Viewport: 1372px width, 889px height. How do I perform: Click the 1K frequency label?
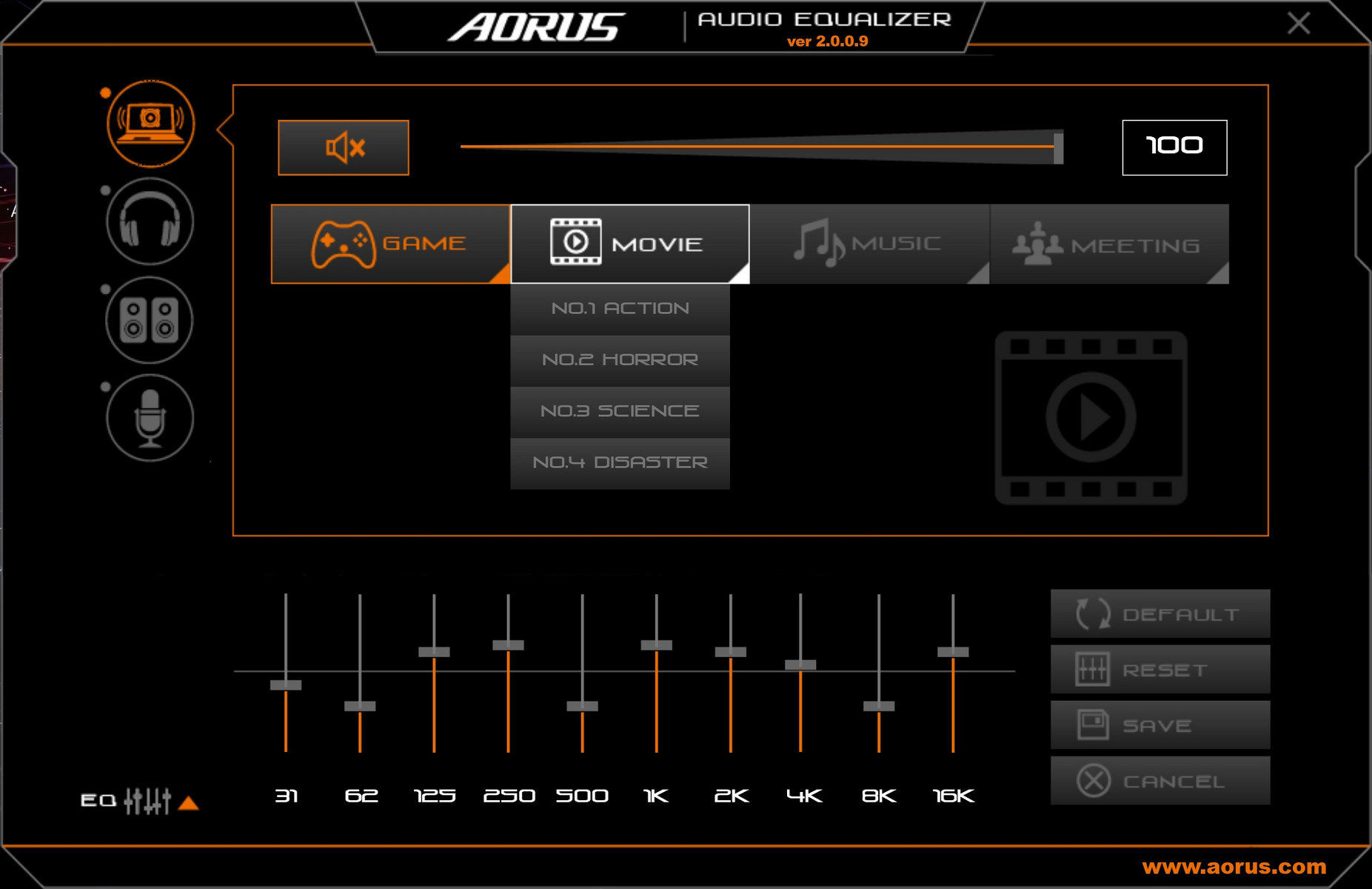click(656, 796)
